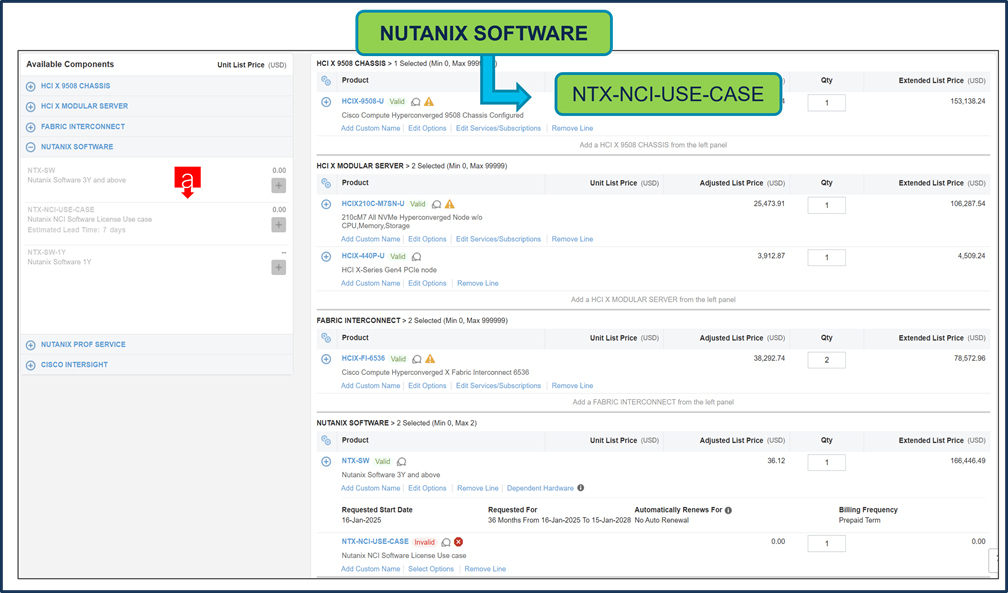Screen dimensions: 1008x593
Task: Click the Invalid status badge on NTX-NCI-USE-CASE
Action: click(x=424, y=542)
